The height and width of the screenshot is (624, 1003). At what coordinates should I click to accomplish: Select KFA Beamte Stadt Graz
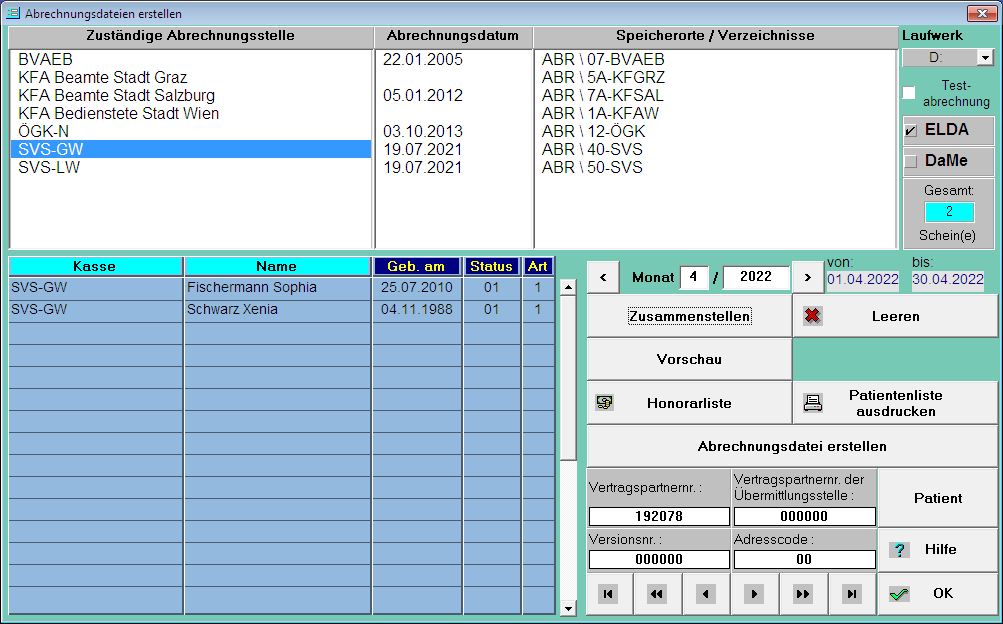click(191, 77)
